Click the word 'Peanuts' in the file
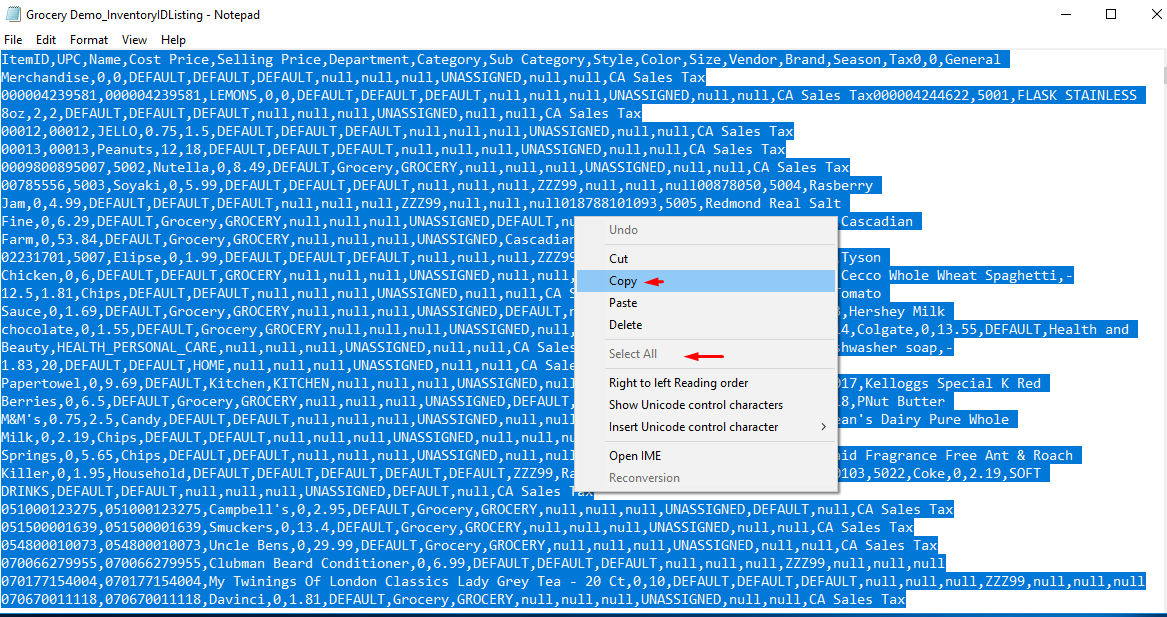This screenshot has height=617, width=1167. [125, 150]
